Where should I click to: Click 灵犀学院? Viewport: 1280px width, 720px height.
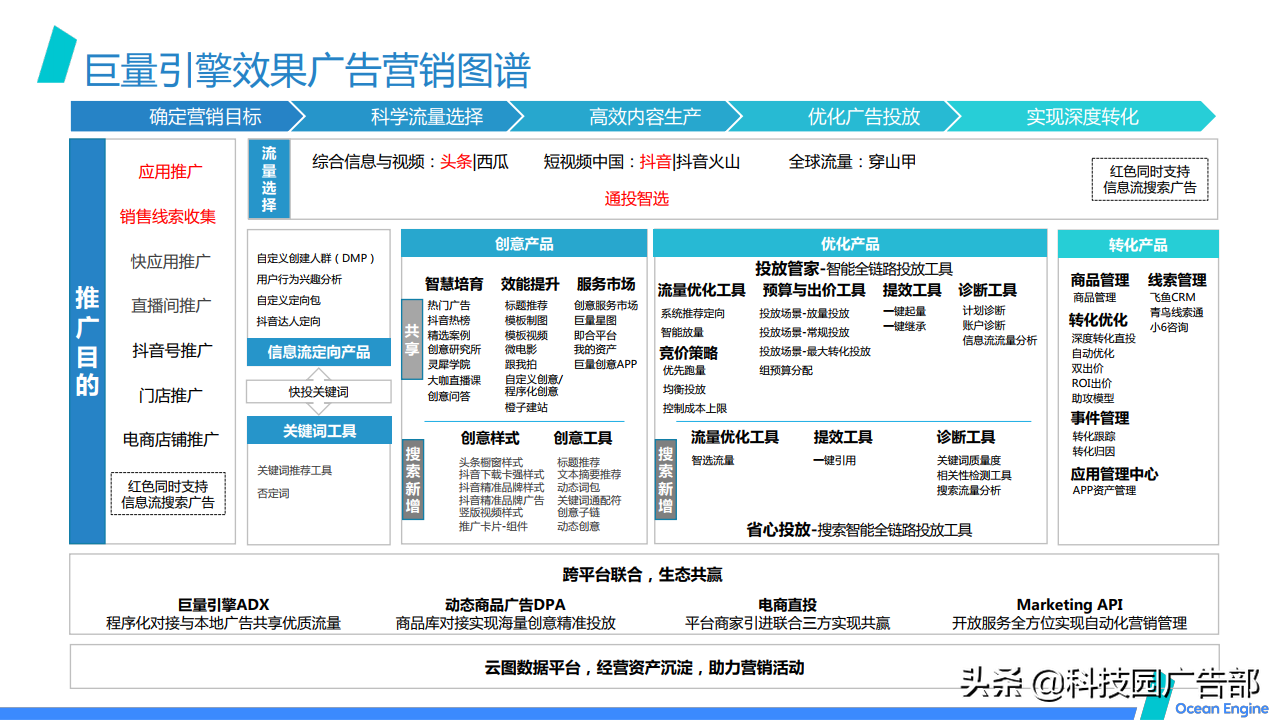[449, 364]
